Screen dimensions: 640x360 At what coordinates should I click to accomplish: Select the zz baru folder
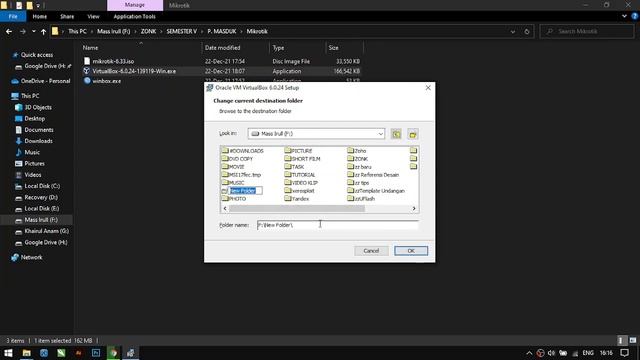(359, 167)
